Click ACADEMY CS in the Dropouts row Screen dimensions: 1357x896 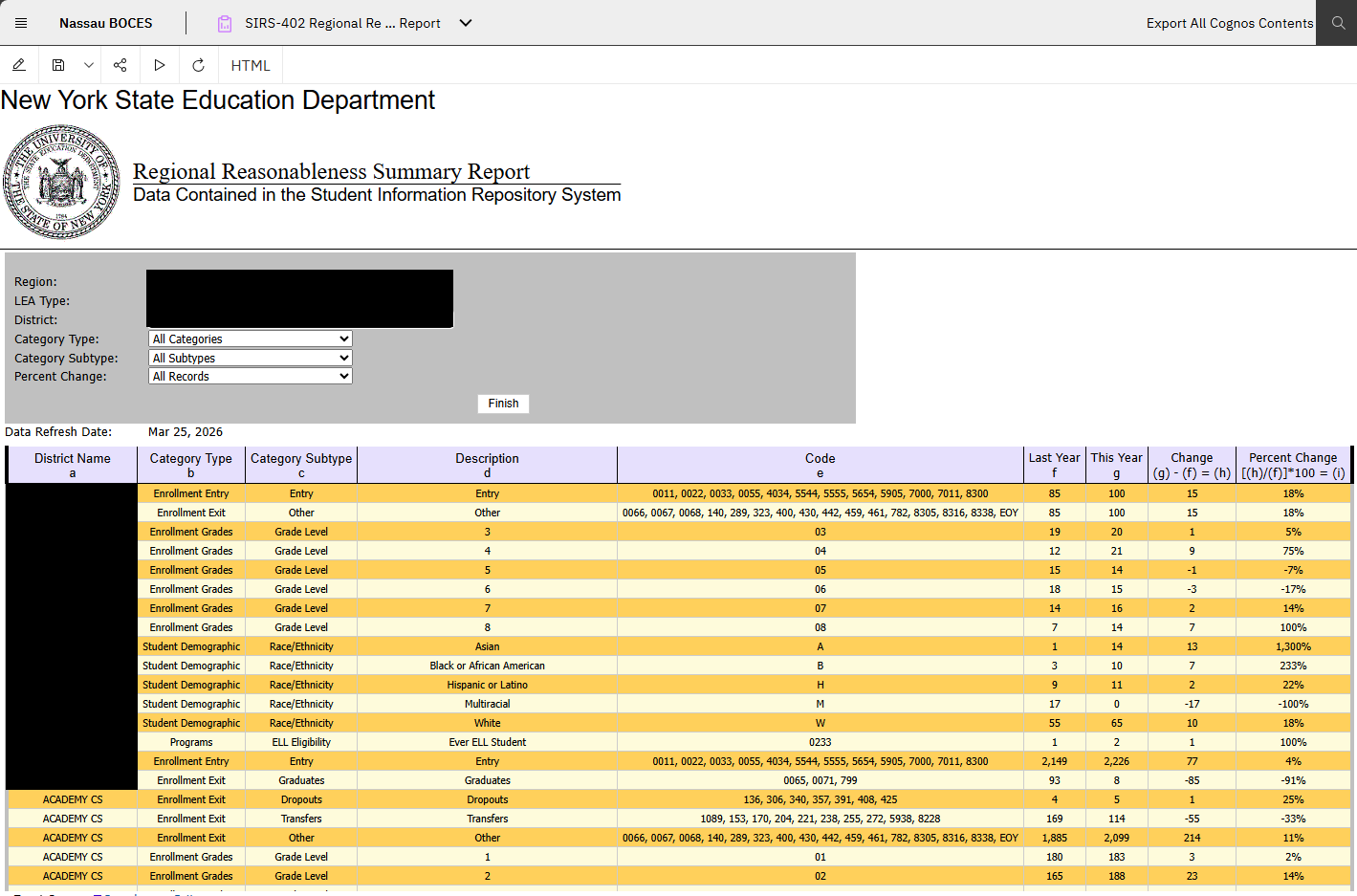click(x=73, y=799)
